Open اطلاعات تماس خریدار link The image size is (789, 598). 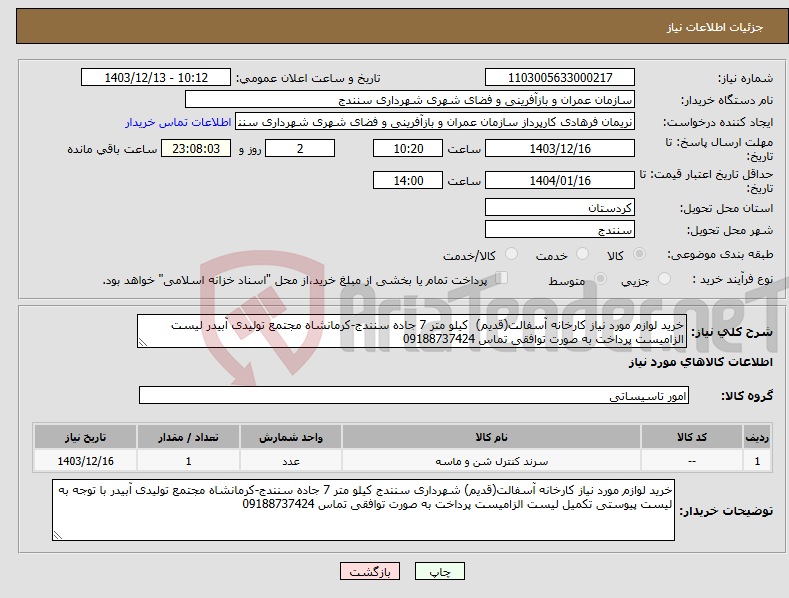pyautogui.click(x=178, y=122)
